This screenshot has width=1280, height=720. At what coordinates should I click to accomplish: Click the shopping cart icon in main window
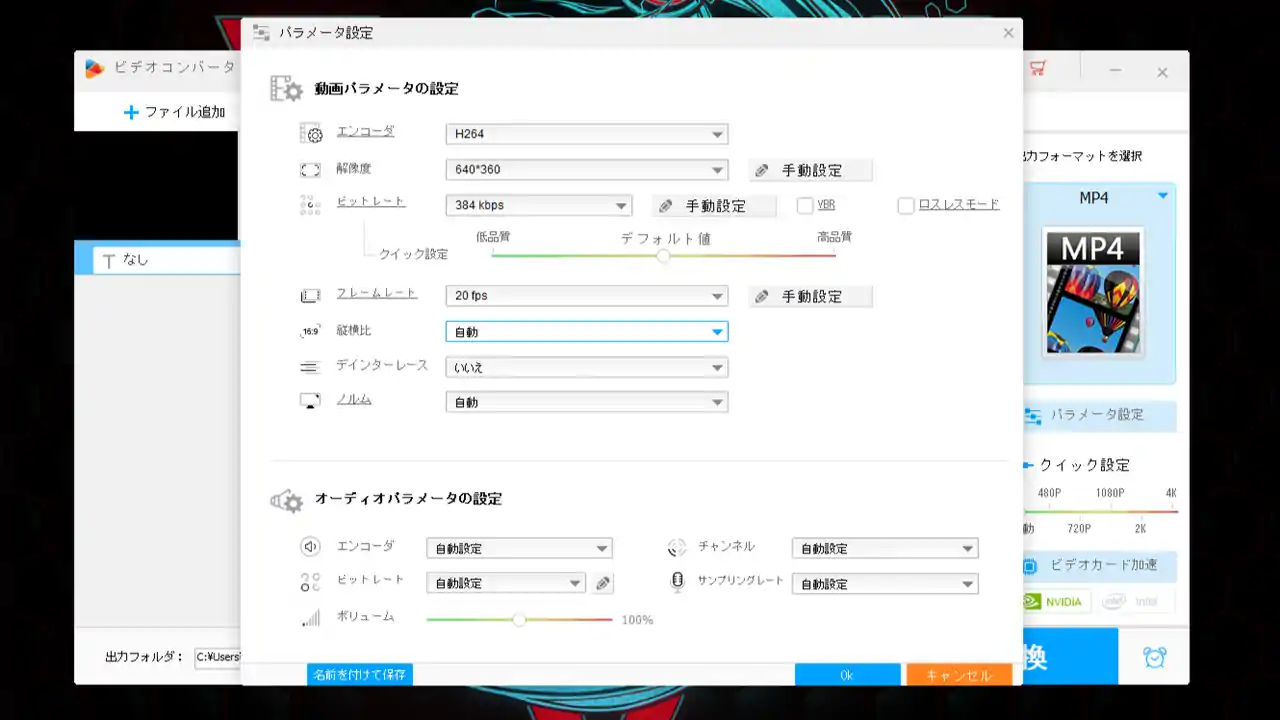coord(1037,69)
